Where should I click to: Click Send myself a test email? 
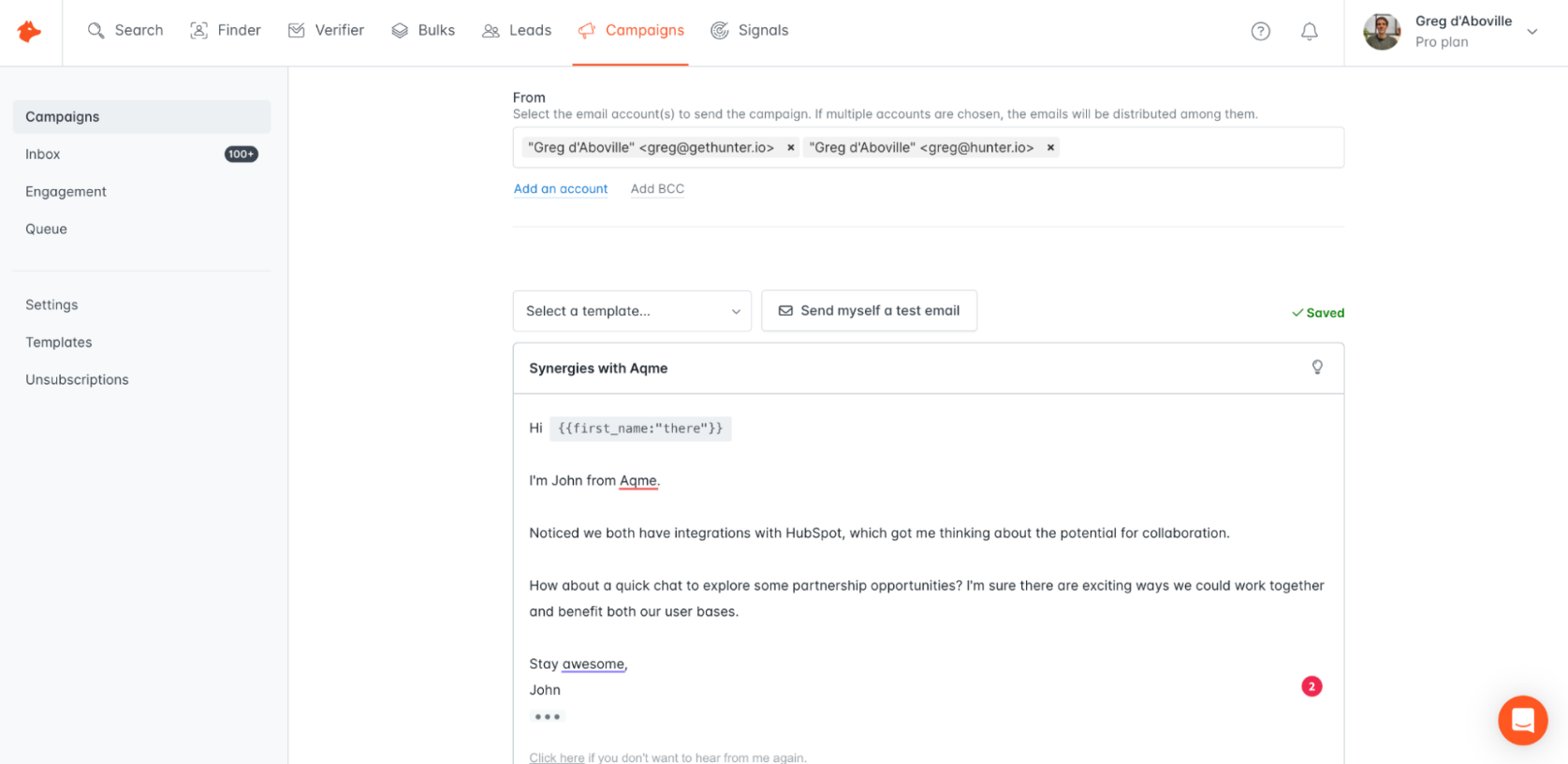[869, 311]
